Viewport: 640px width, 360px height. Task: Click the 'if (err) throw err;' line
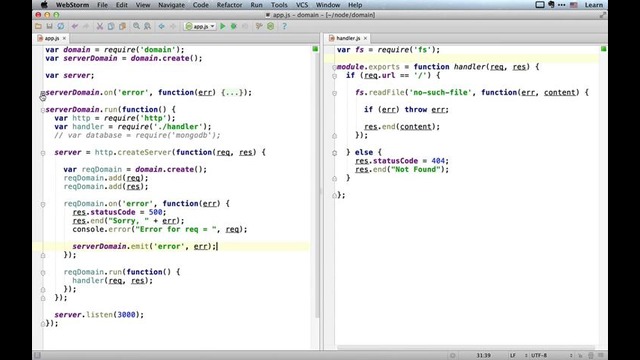406,110
